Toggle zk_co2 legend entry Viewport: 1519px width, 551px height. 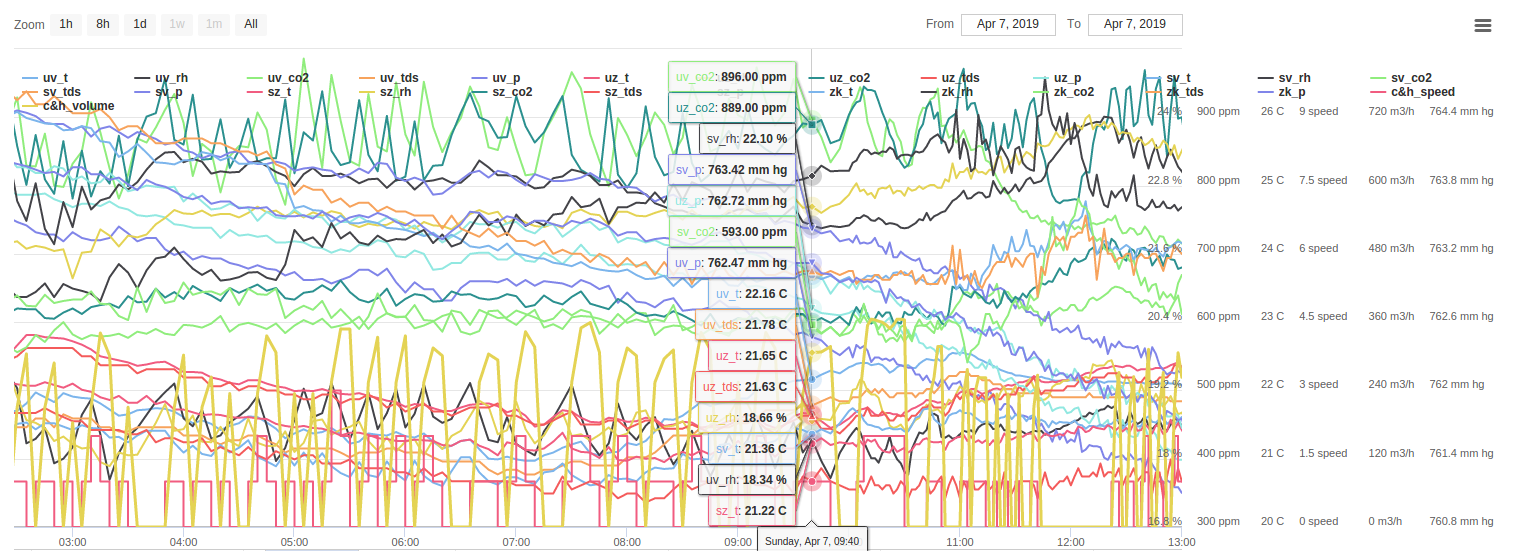tap(1063, 91)
